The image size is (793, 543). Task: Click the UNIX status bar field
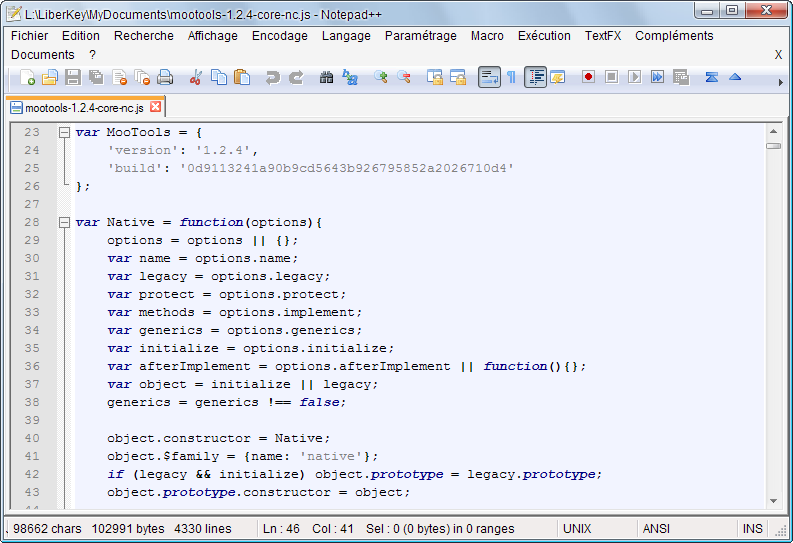point(596,528)
